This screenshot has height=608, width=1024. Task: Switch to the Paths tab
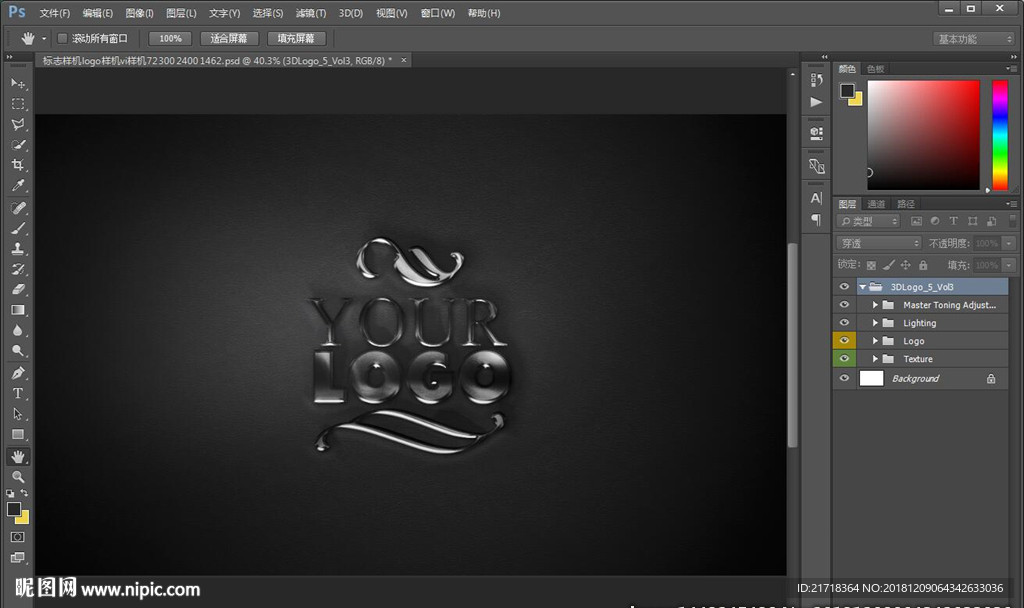coord(906,204)
